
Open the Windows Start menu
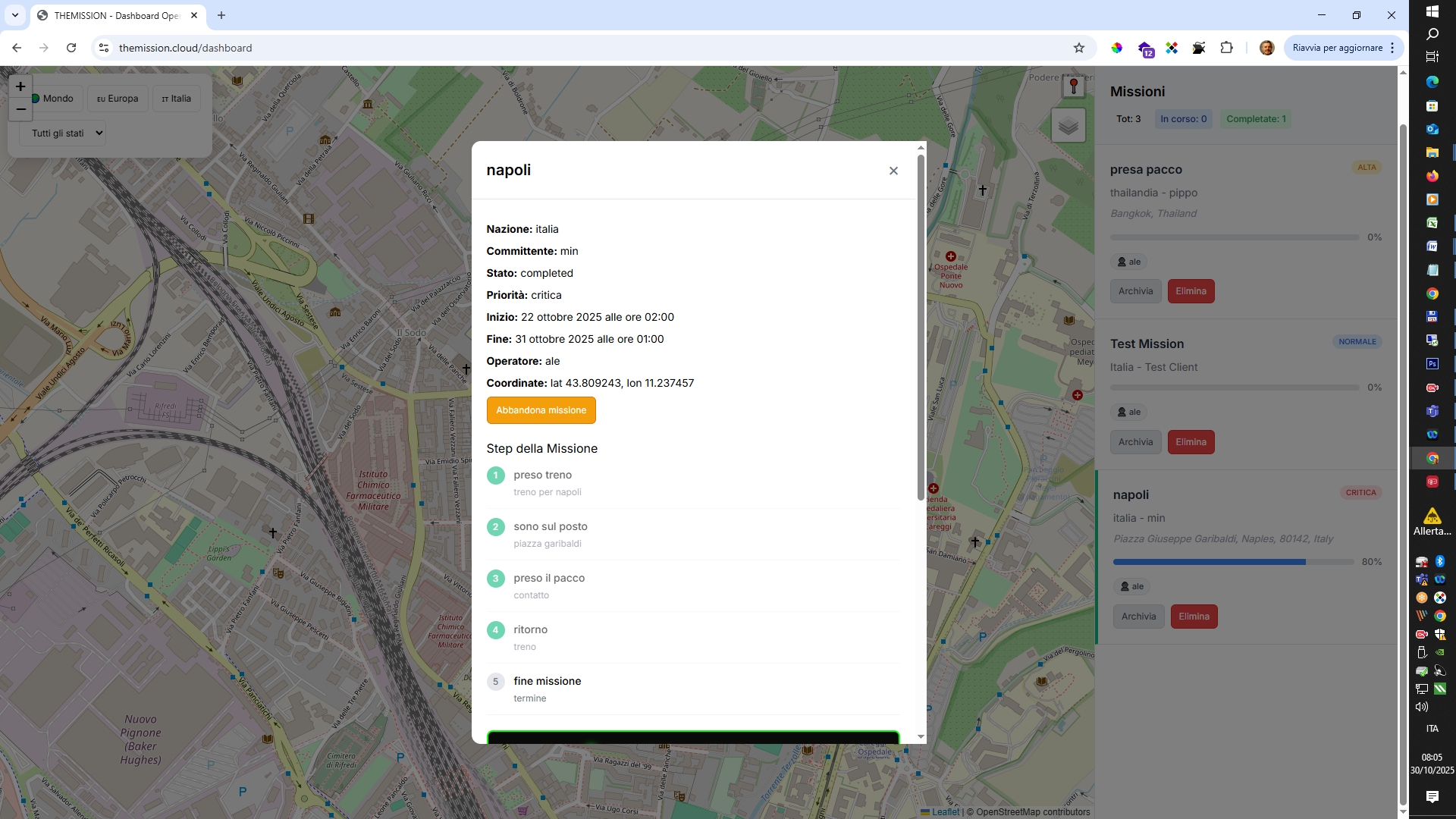[1432, 11]
